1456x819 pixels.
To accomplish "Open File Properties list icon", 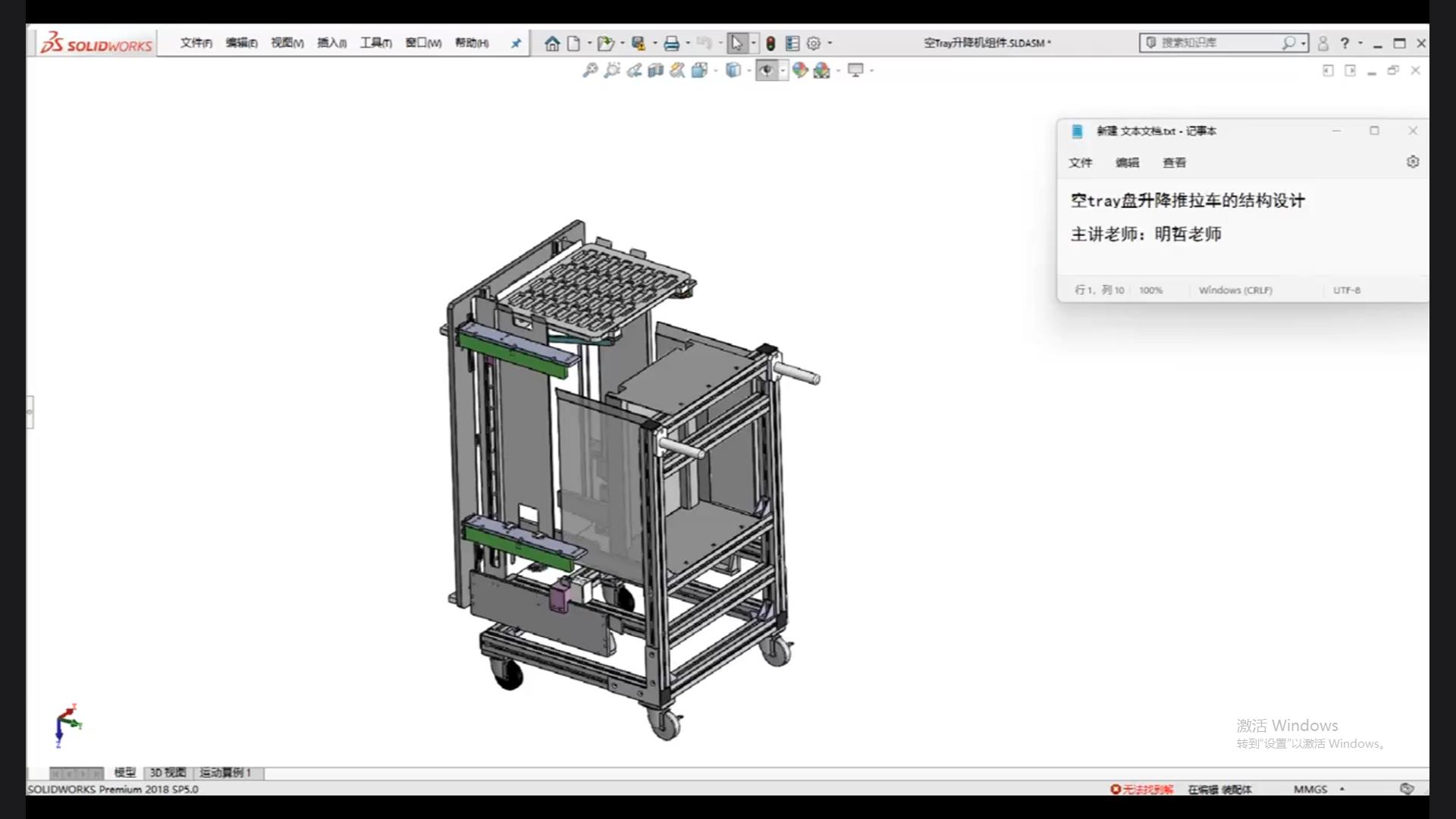I will (792, 43).
